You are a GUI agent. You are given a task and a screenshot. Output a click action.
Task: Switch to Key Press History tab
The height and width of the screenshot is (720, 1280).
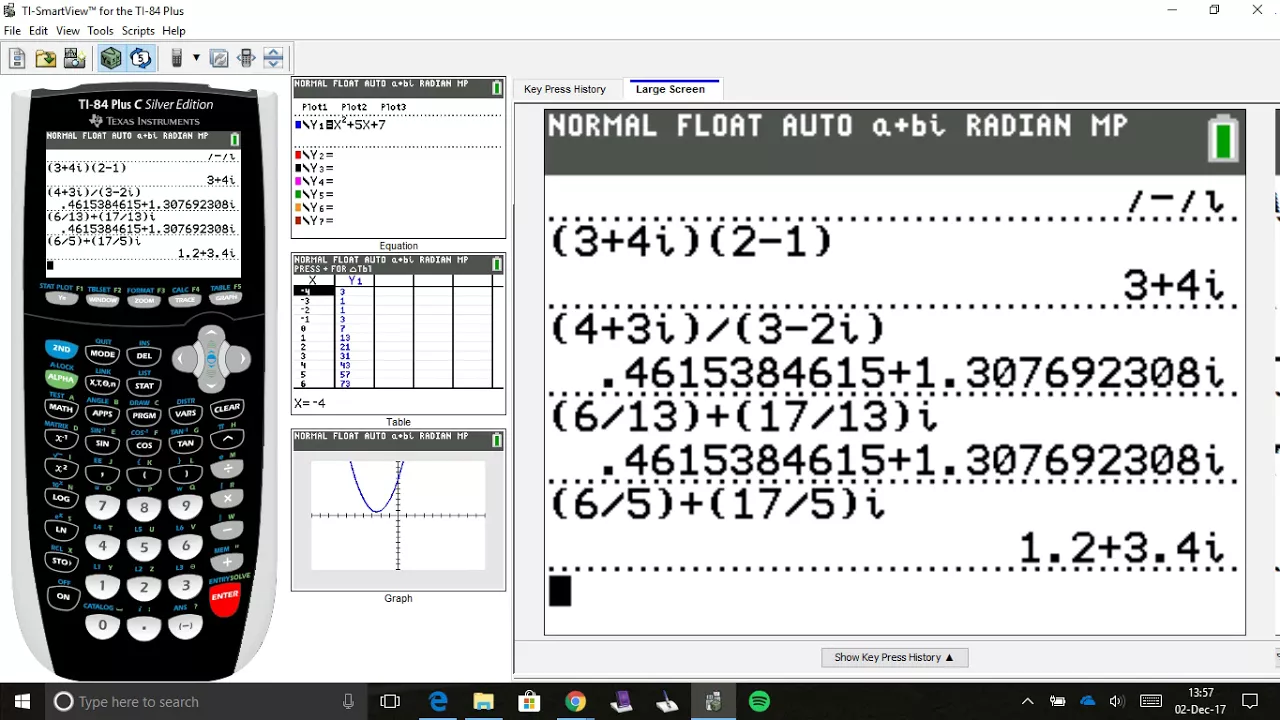pyautogui.click(x=565, y=89)
